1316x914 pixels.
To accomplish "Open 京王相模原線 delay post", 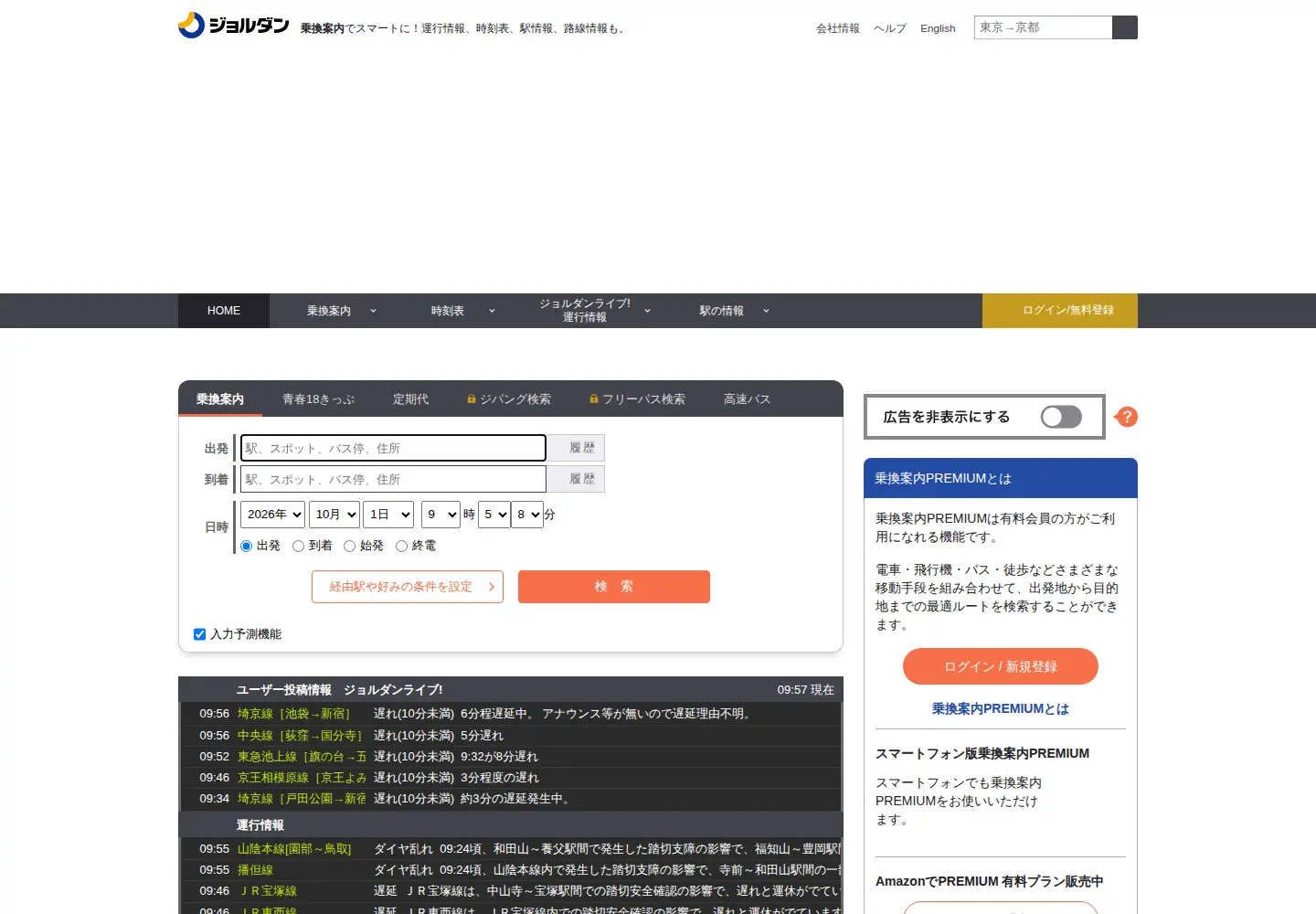I will 302,778.
